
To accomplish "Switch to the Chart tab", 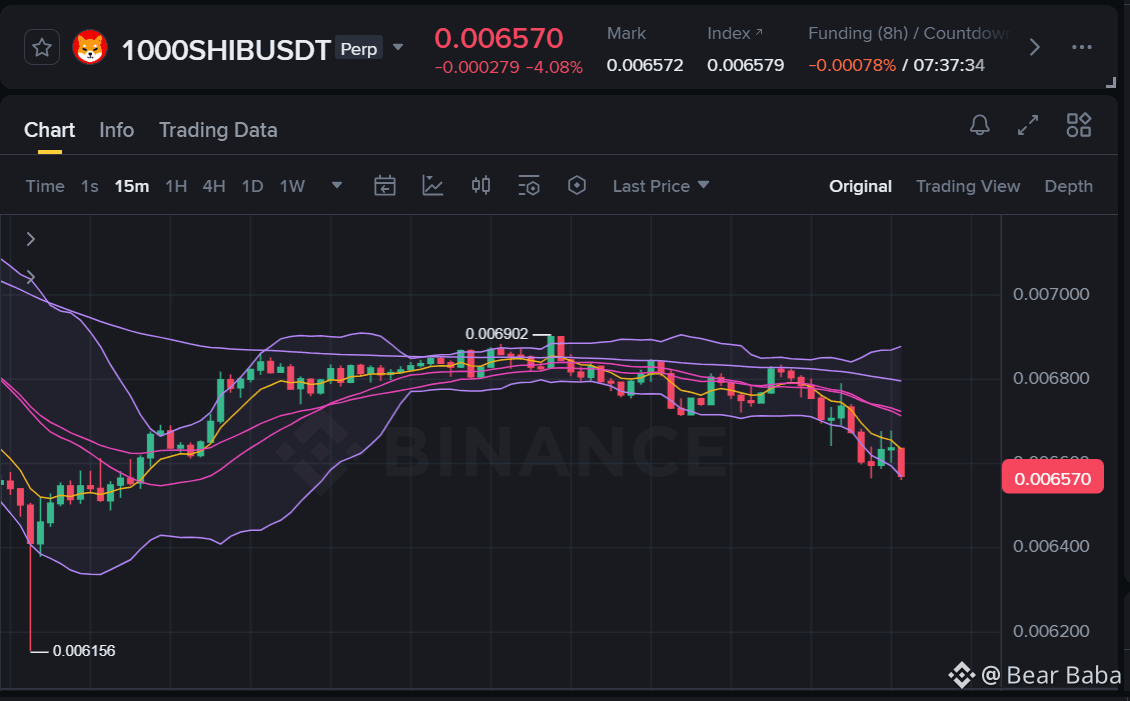I will (49, 130).
